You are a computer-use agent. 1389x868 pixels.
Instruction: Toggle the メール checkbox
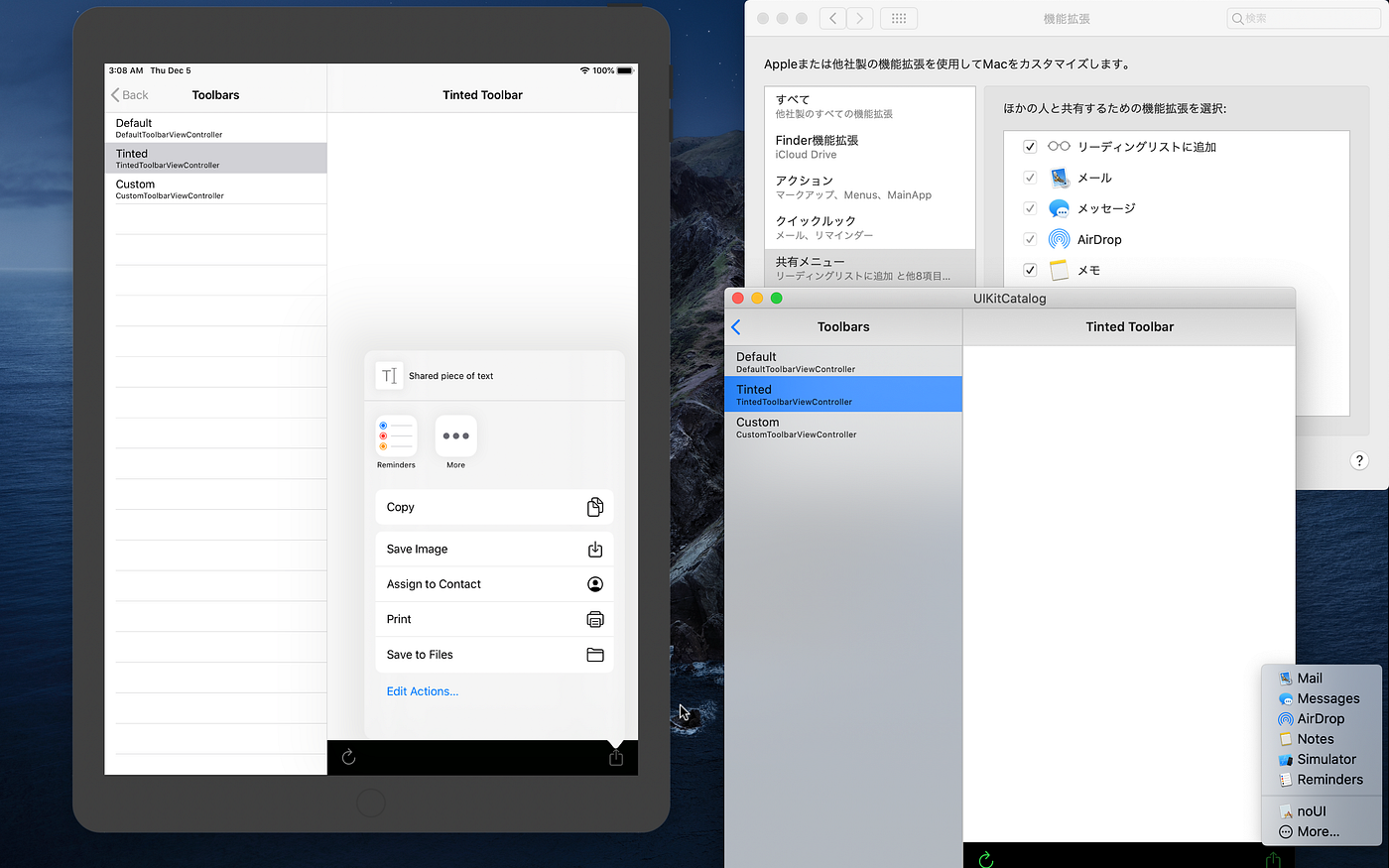click(x=1030, y=178)
